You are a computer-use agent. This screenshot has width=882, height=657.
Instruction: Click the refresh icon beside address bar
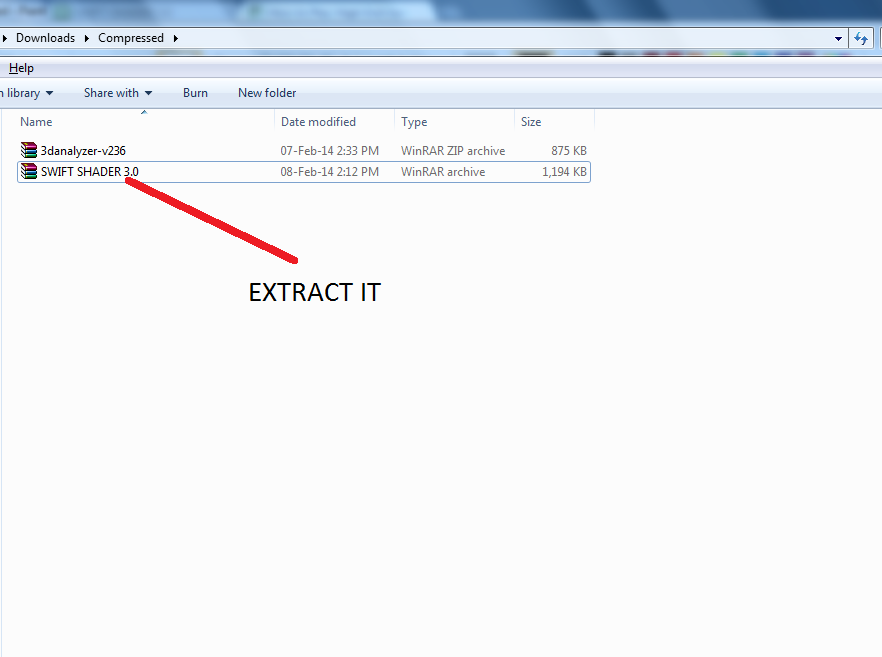pyautogui.click(x=861, y=38)
